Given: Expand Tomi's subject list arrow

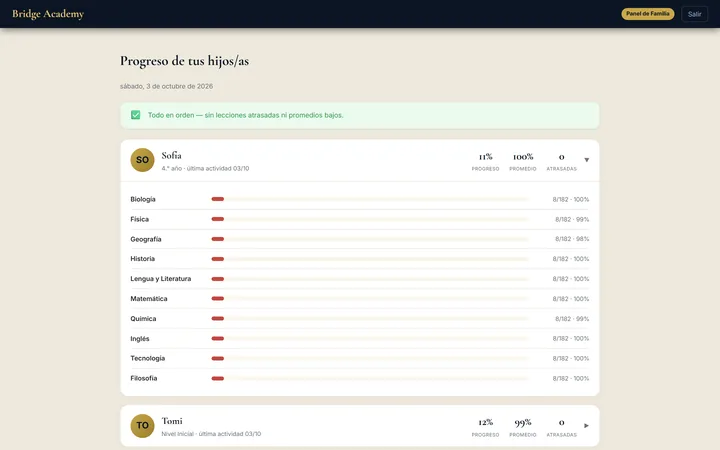Looking at the screenshot, I should (586, 426).
